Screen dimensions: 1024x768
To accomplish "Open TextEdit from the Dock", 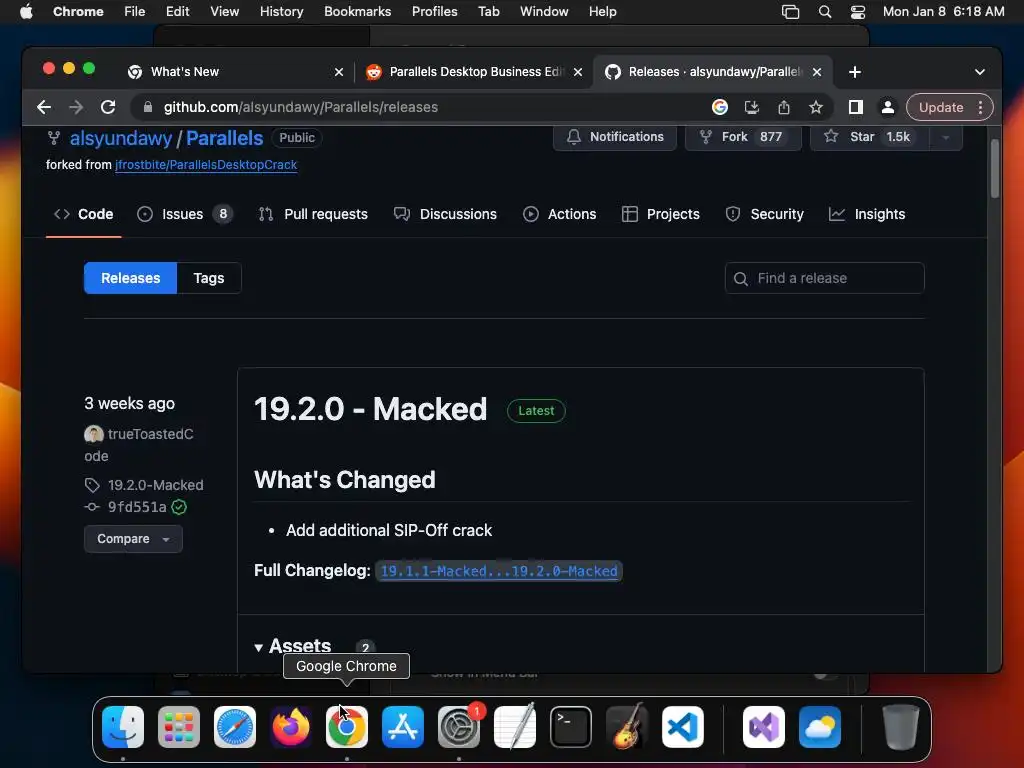I will 515,727.
